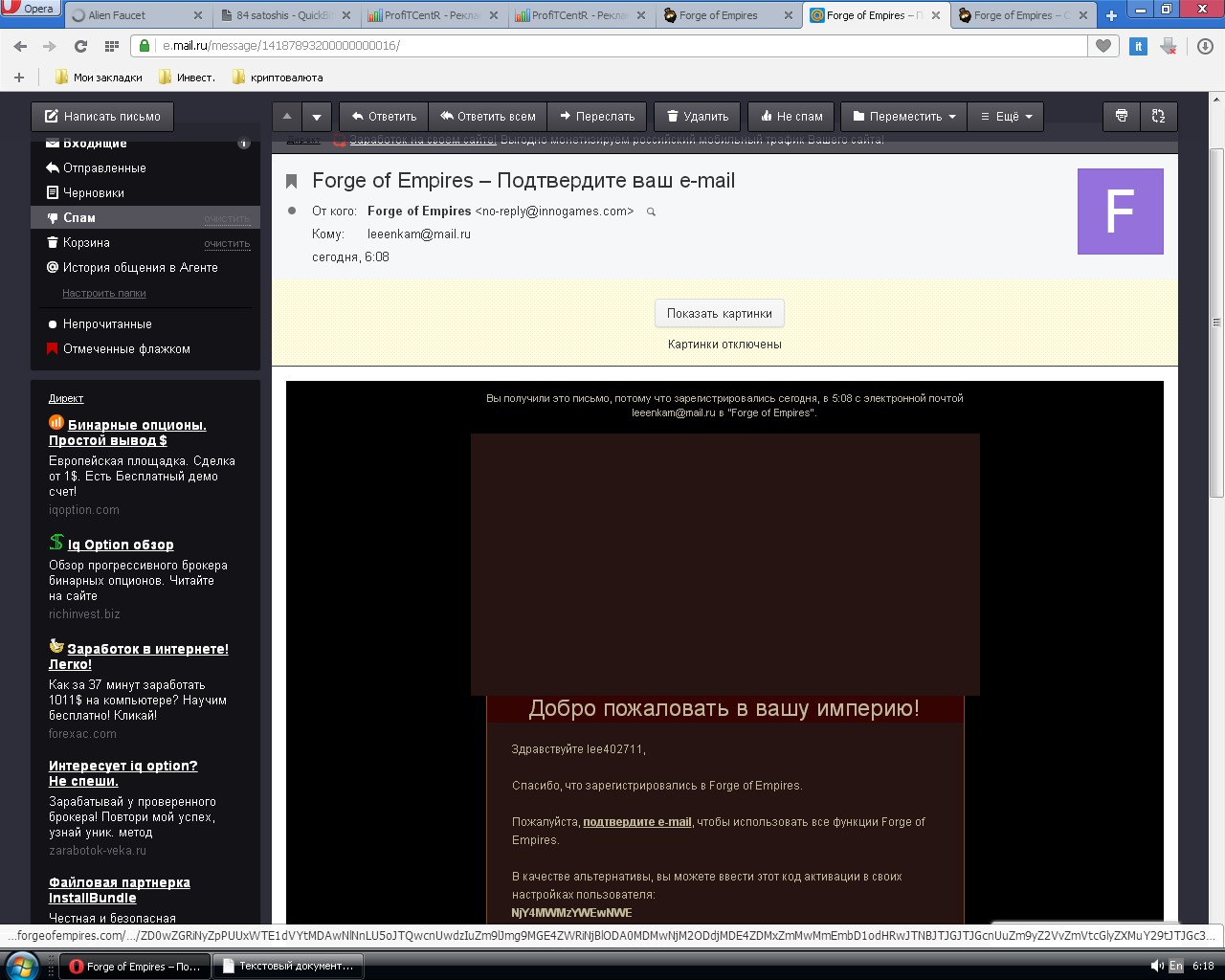Open the Windows Start button
Viewport: 1225px width, 980px height.
(20, 966)
